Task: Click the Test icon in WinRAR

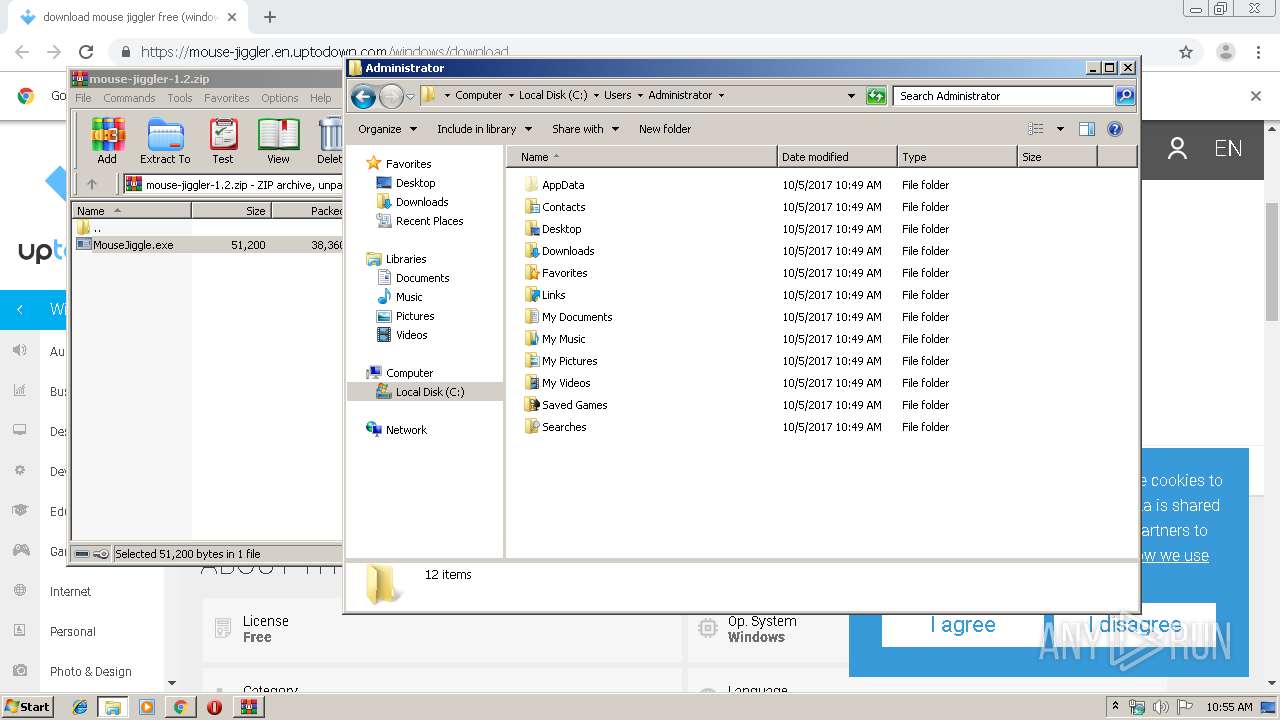Action: click(x=223, y=140)
